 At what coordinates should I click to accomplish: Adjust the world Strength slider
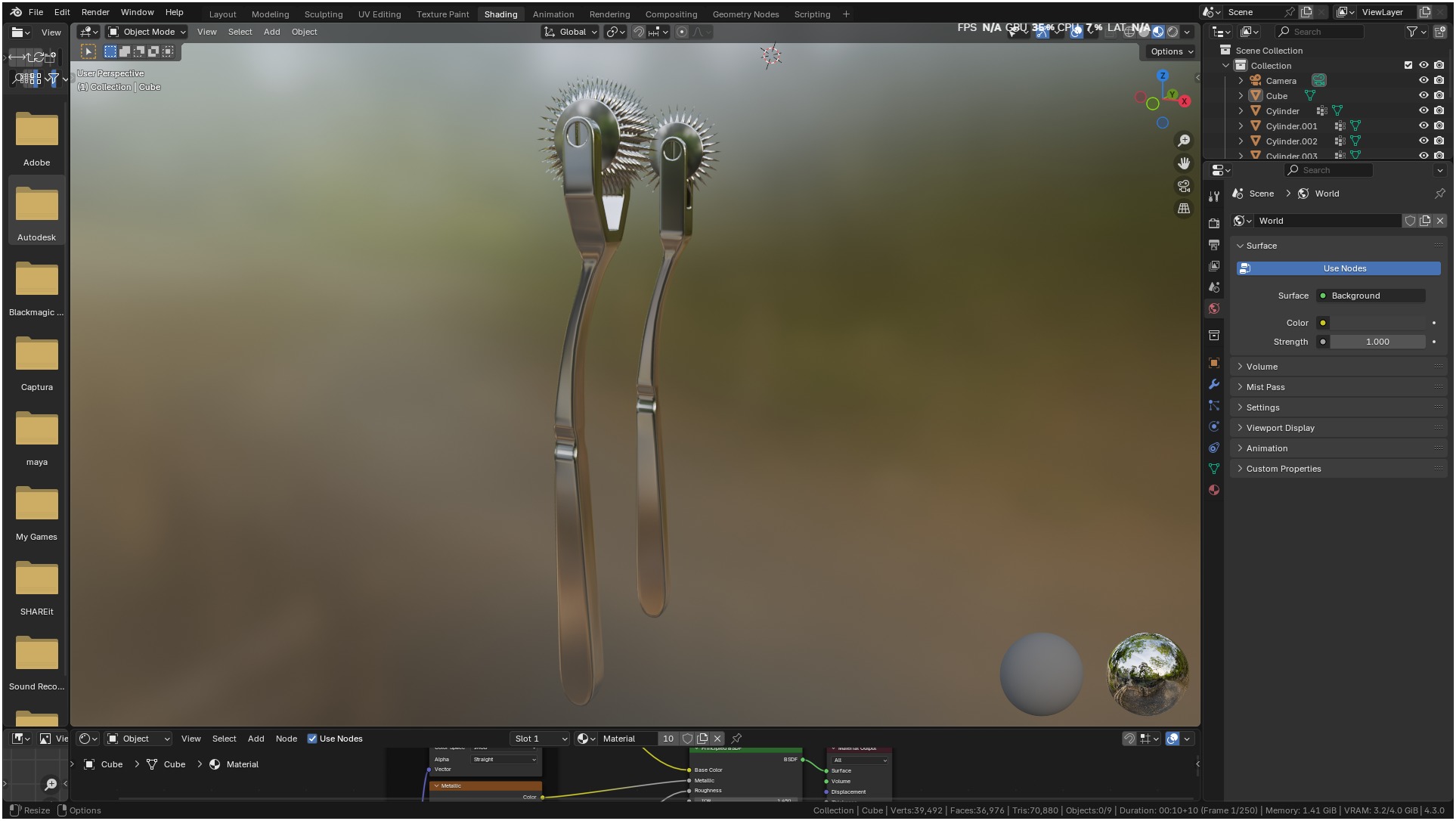[x=1377, y=342]
